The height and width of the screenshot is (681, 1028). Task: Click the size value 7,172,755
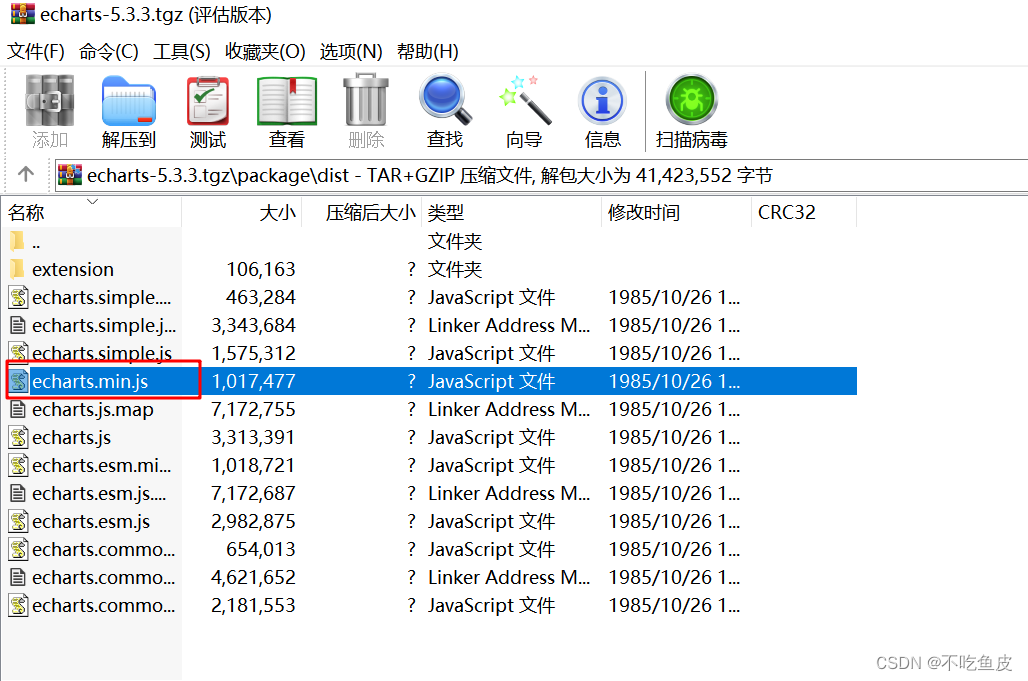pyautogui.click(x=253, y=410)
